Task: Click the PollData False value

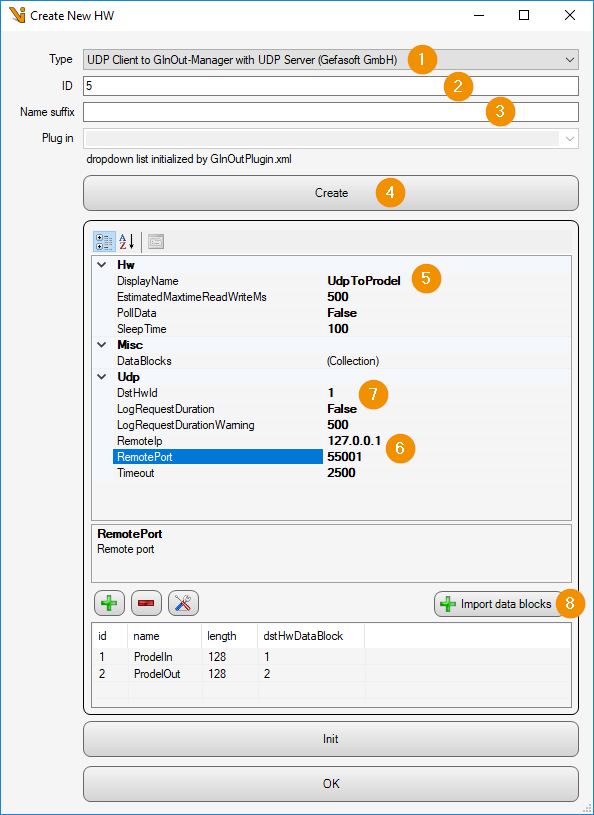Action: click(x=342, y=313)
